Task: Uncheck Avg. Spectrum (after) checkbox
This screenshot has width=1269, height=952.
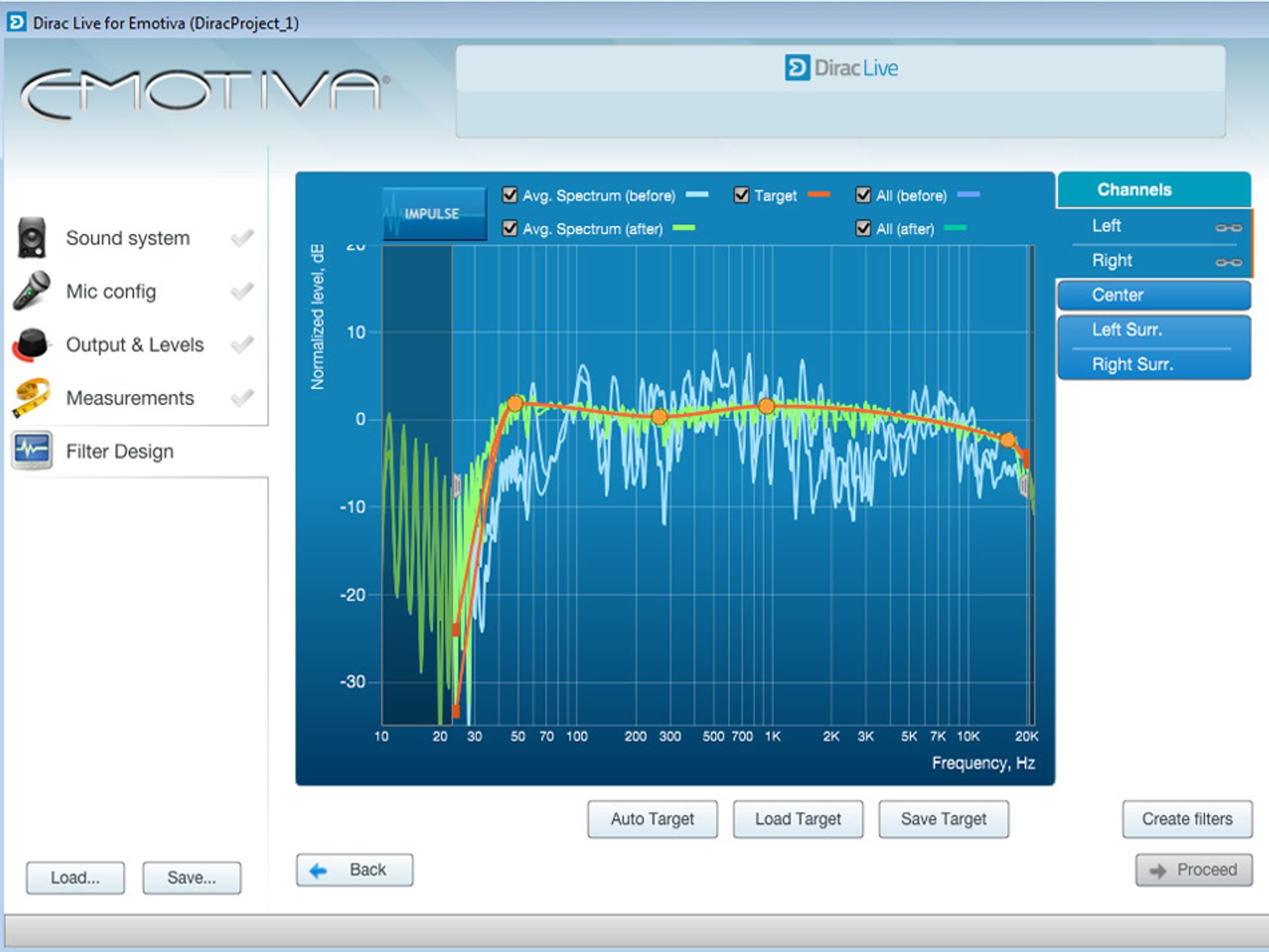Action: coord(509,228)
